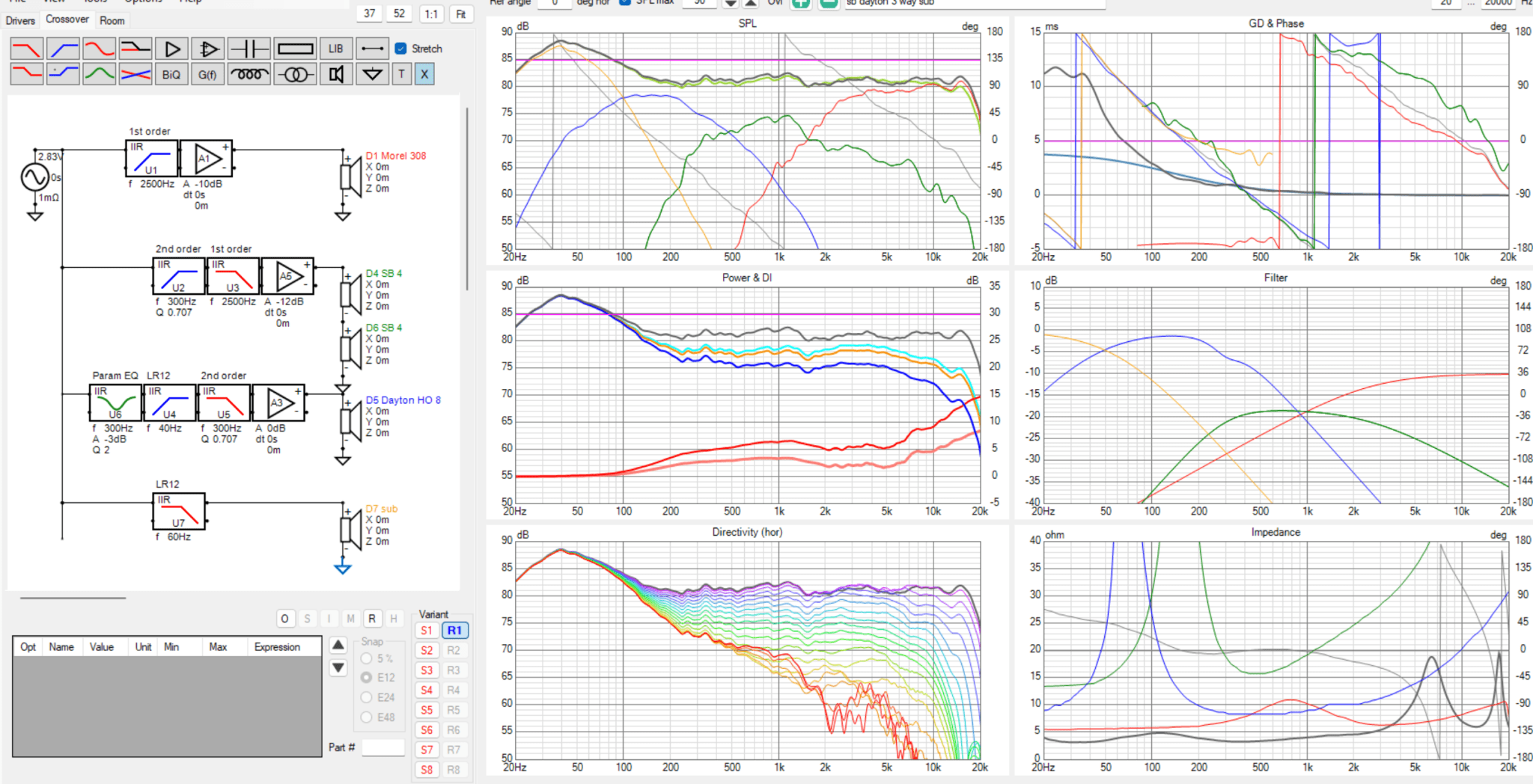Click the 1:1 zoom button
Viewport: 1533px width, 784px height.
431,14
